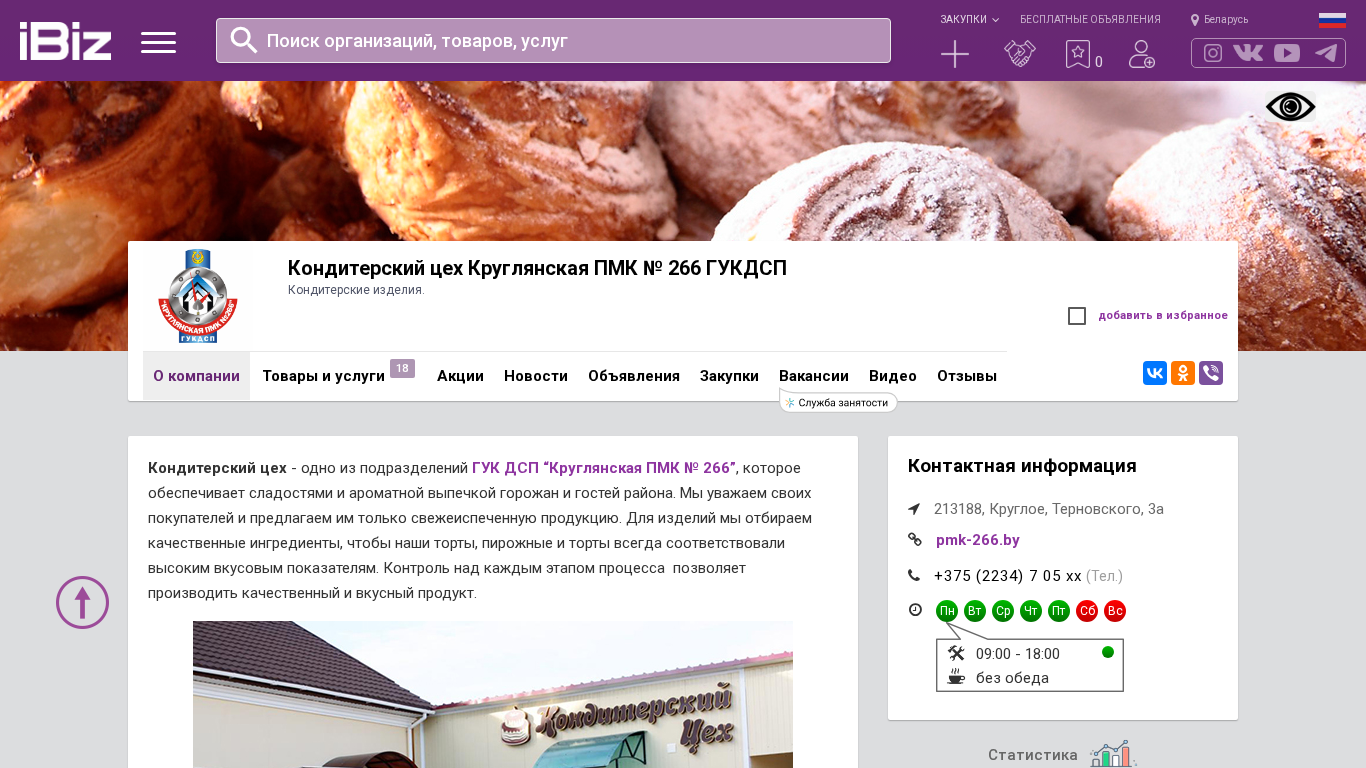Select Thursday (Чт) schedule day
Viewport: 1366px width, 768px height.
1031,611
